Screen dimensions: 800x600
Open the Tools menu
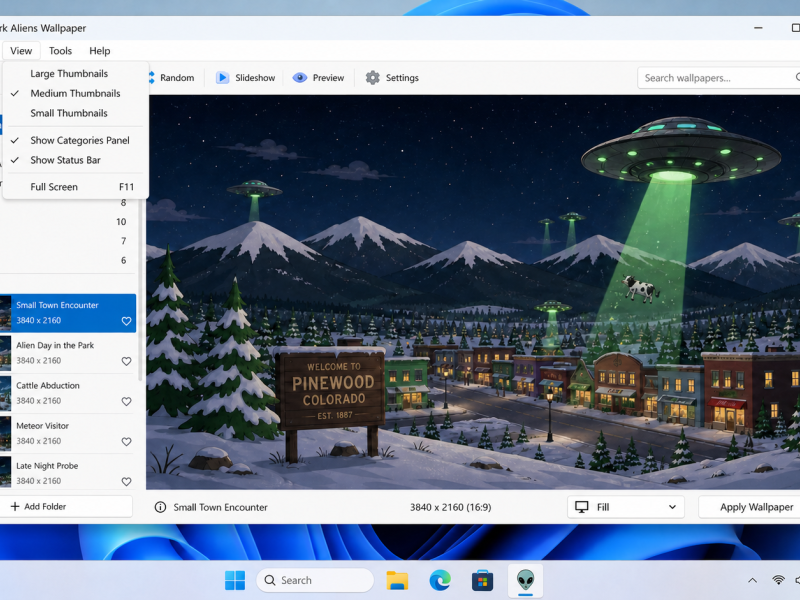click(60, 51)
